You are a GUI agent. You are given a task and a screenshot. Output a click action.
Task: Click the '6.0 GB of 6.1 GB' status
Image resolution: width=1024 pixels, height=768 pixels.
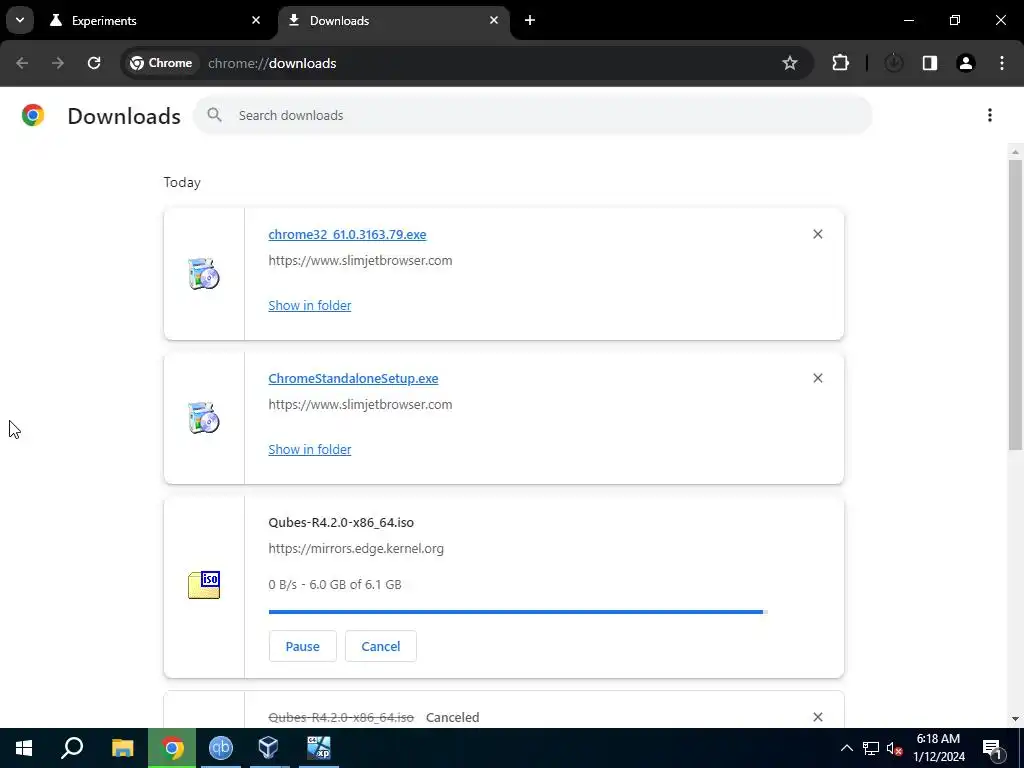point(355,584)
